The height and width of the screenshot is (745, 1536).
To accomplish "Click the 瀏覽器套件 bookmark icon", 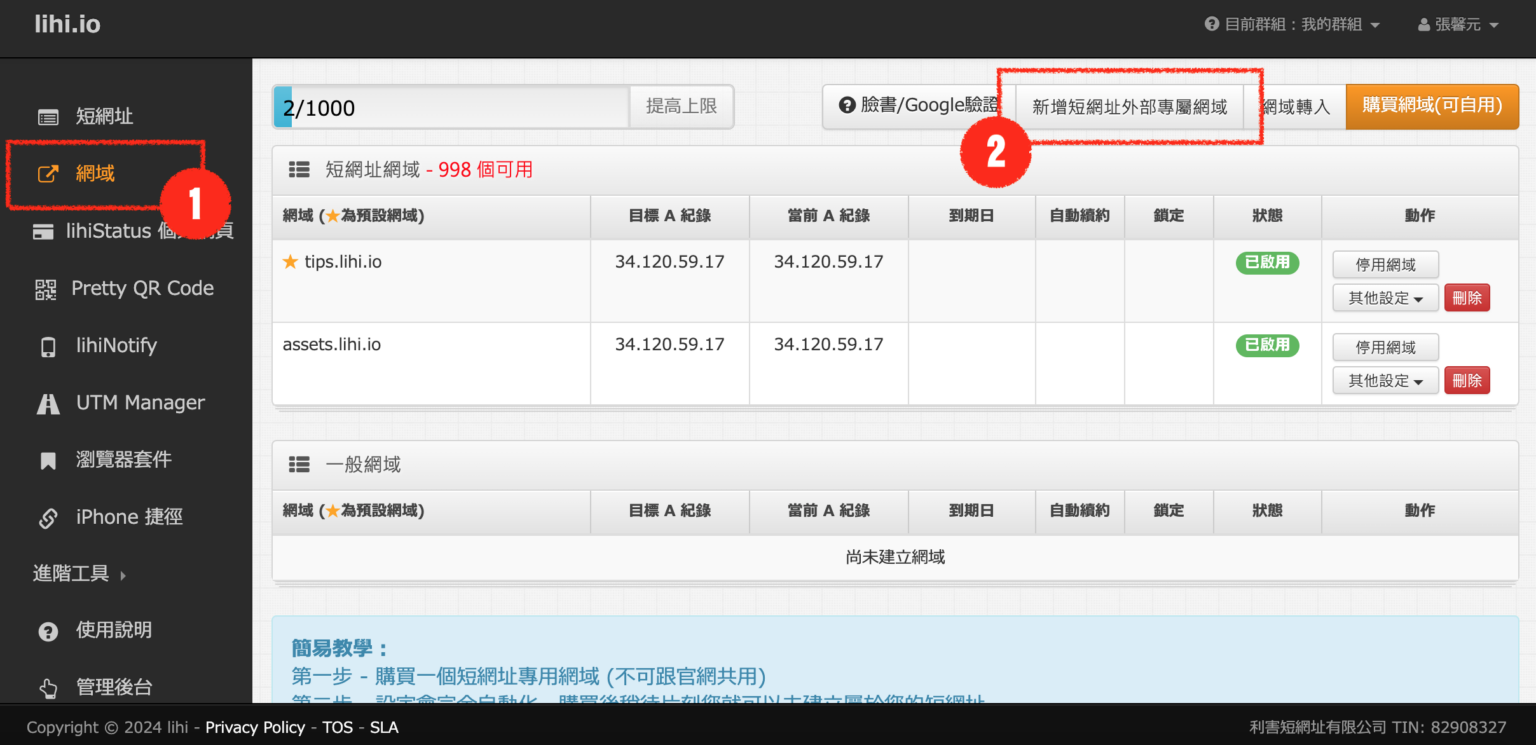I will pyautogui.click(x=48, y=461).
